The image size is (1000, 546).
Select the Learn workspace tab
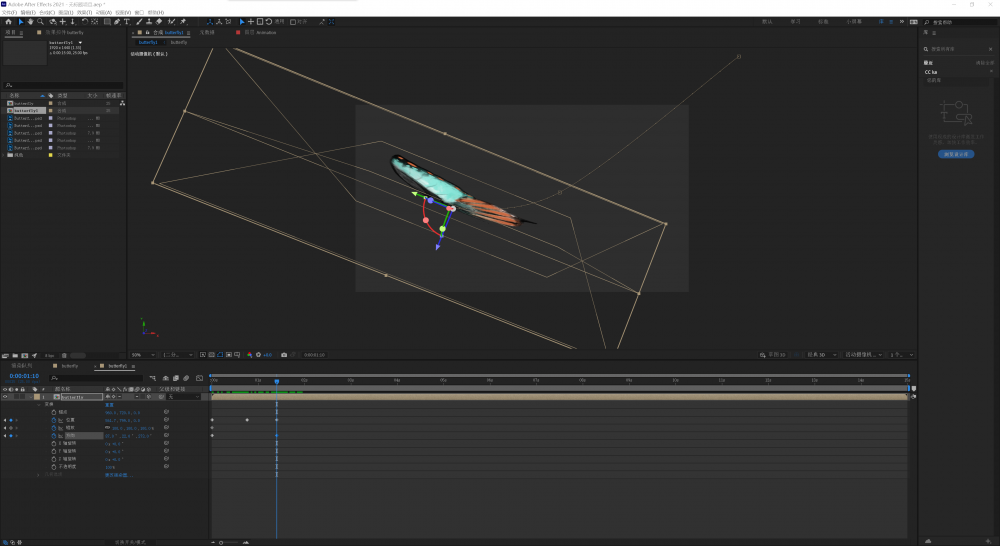795,22
